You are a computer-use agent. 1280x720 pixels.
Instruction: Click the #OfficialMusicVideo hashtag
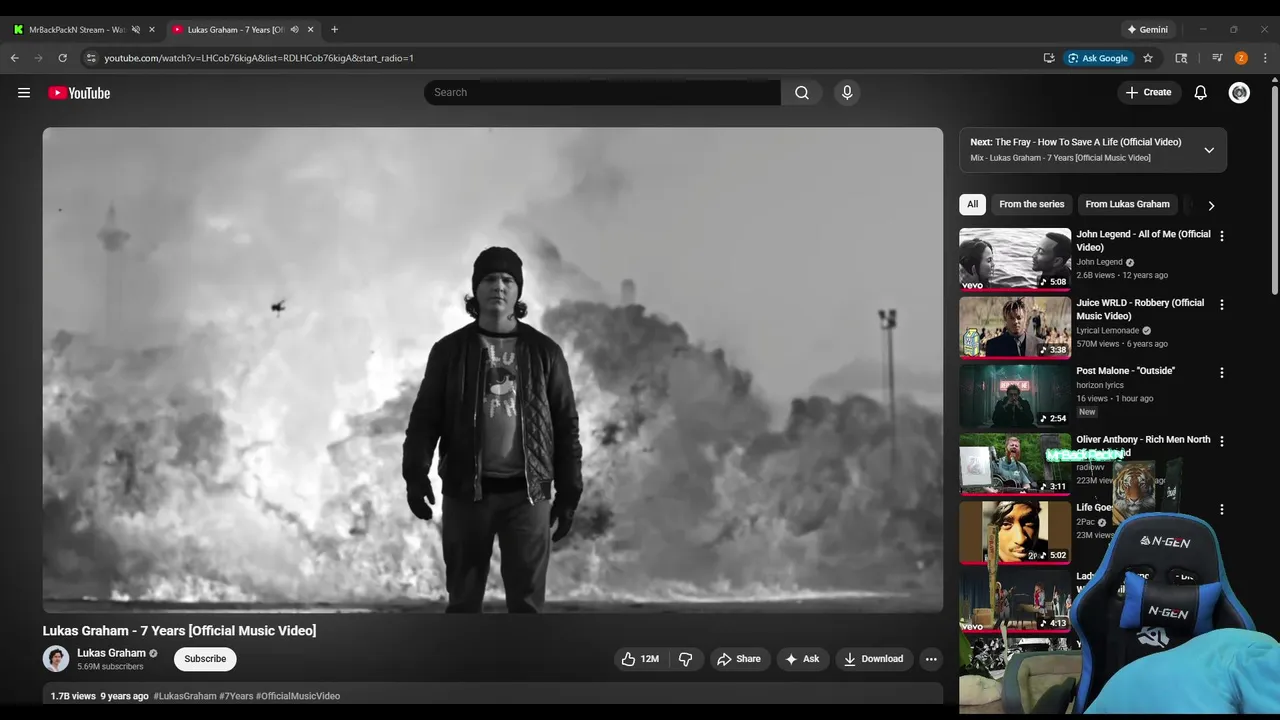coord(298,696)
